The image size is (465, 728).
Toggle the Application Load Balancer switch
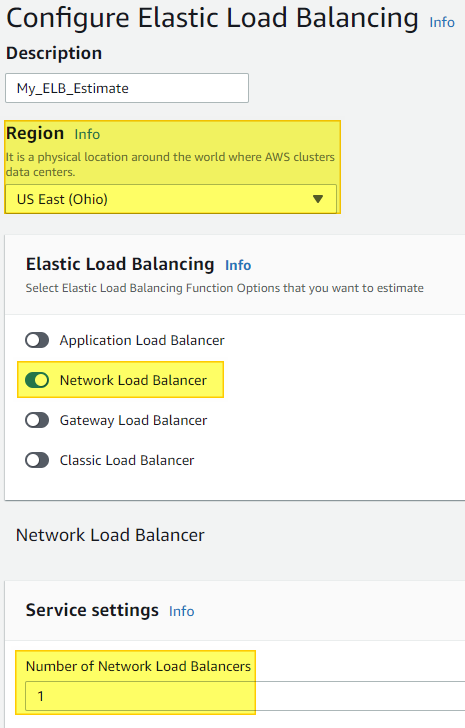[x=37, y=340]
